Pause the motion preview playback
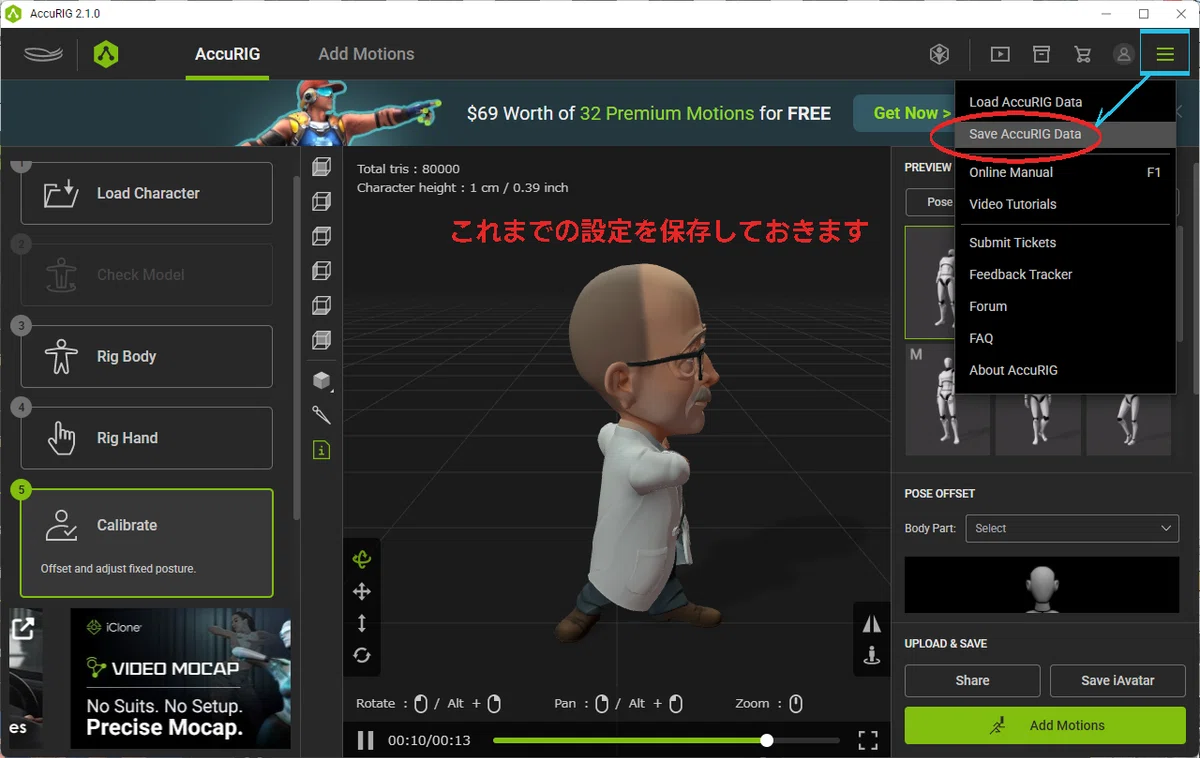This screenshot has width=1200, height=758. pos(366,740)
